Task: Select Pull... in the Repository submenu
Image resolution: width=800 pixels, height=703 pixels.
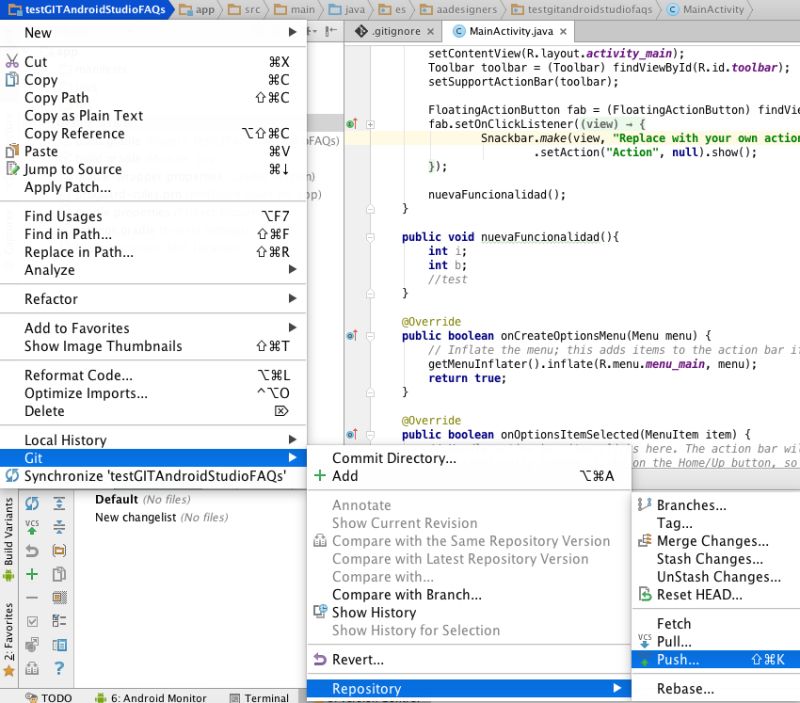Action: (716, 641)
